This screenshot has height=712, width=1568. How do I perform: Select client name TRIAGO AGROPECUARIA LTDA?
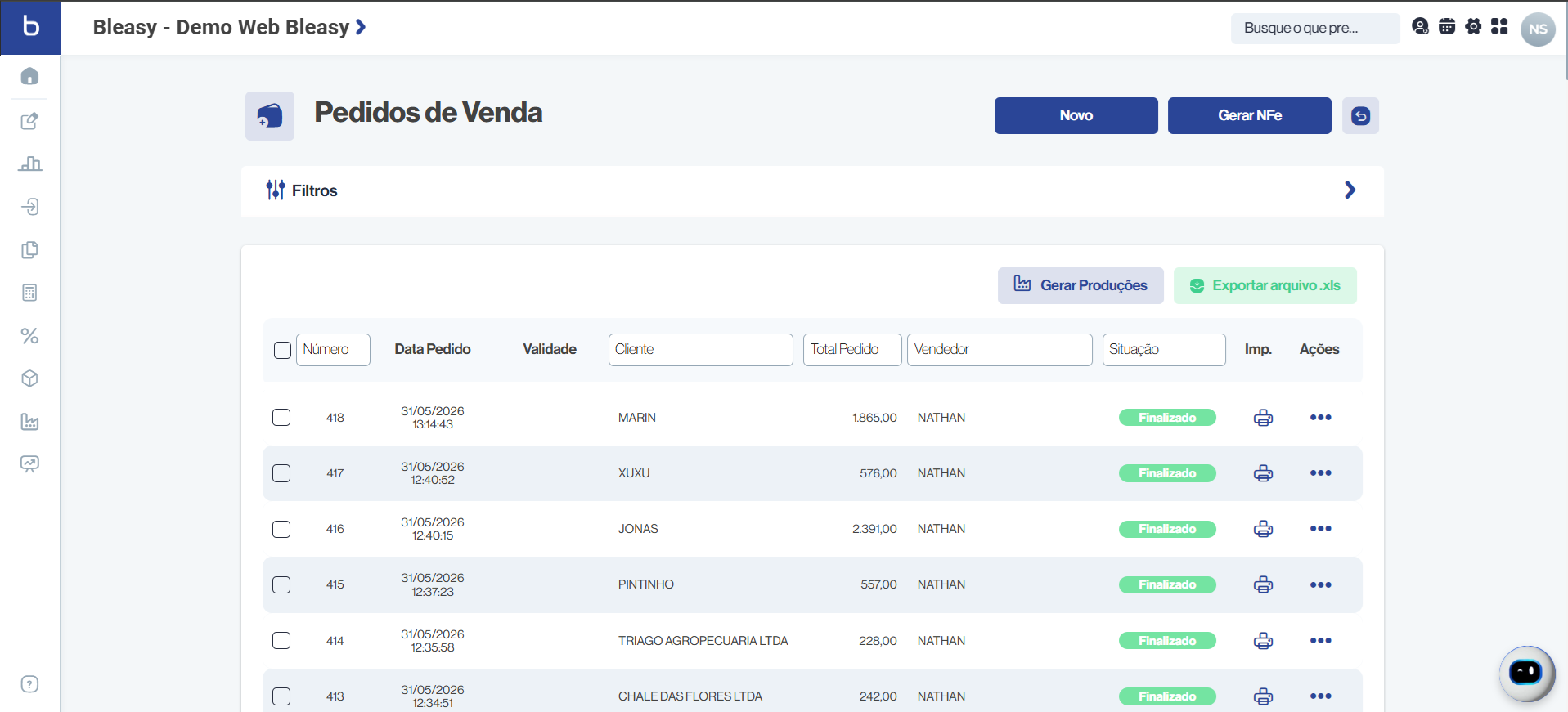[x=703, y=641]
